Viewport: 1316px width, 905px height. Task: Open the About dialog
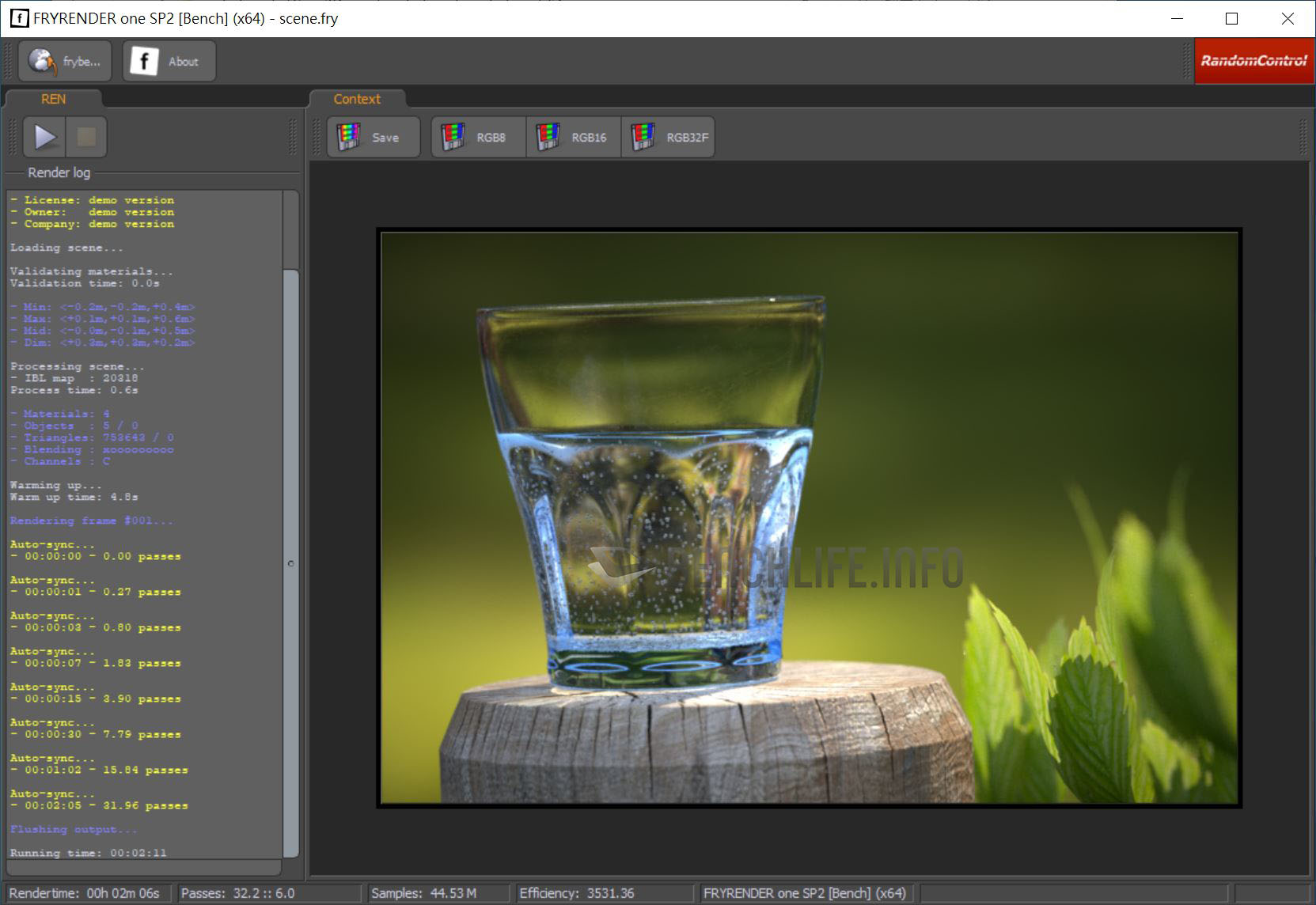169,61
